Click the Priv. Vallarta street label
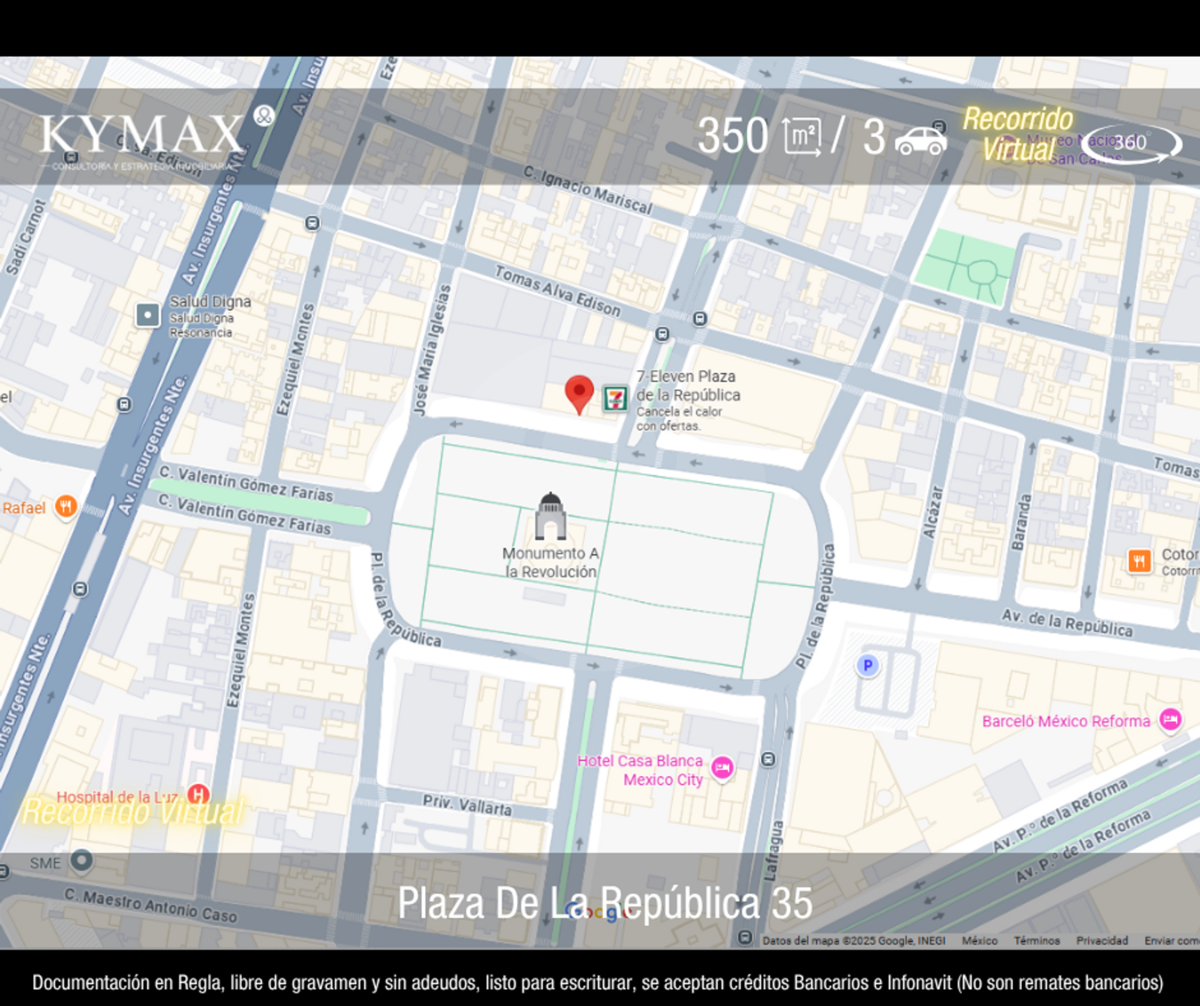1200x1006 pixels. (x=467, y=807)
